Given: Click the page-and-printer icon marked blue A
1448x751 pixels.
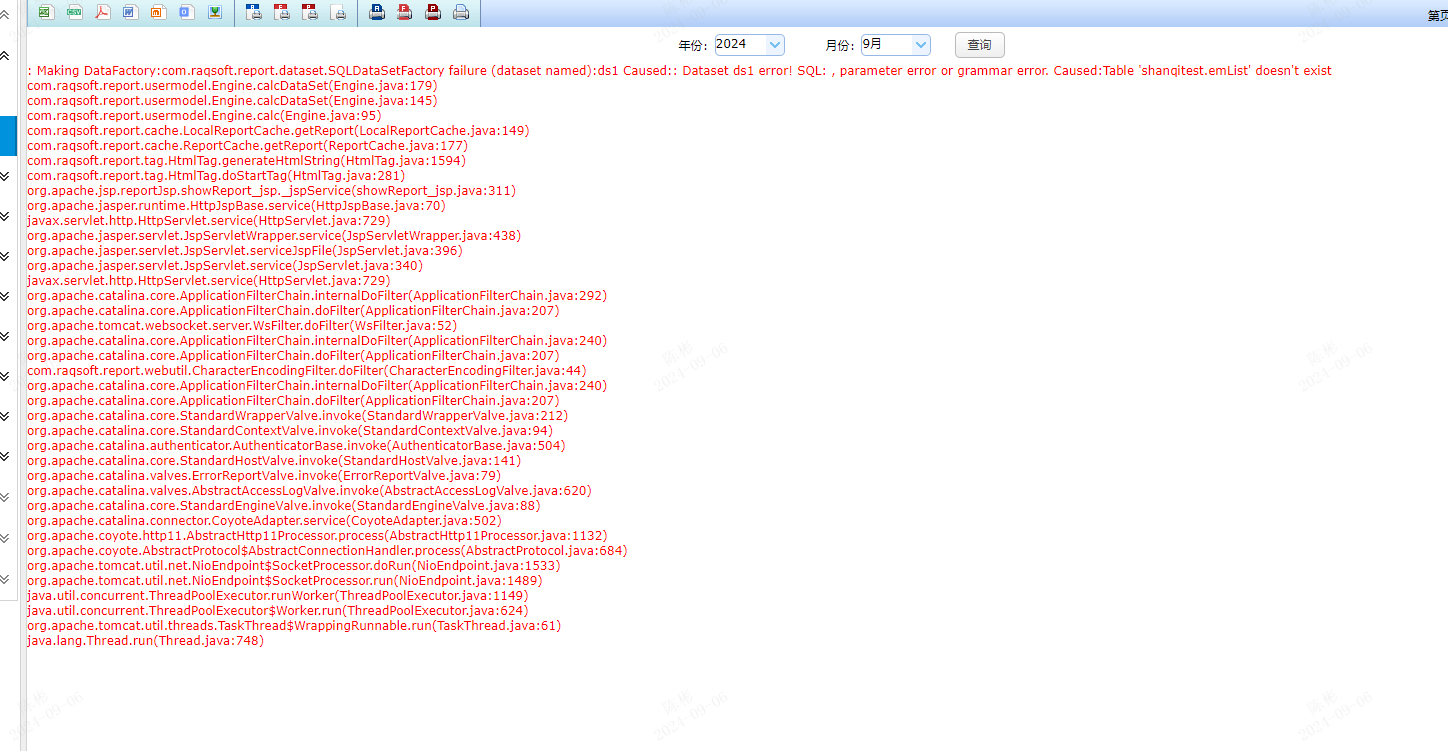Looking at the screenshot, I should point(254,12).
